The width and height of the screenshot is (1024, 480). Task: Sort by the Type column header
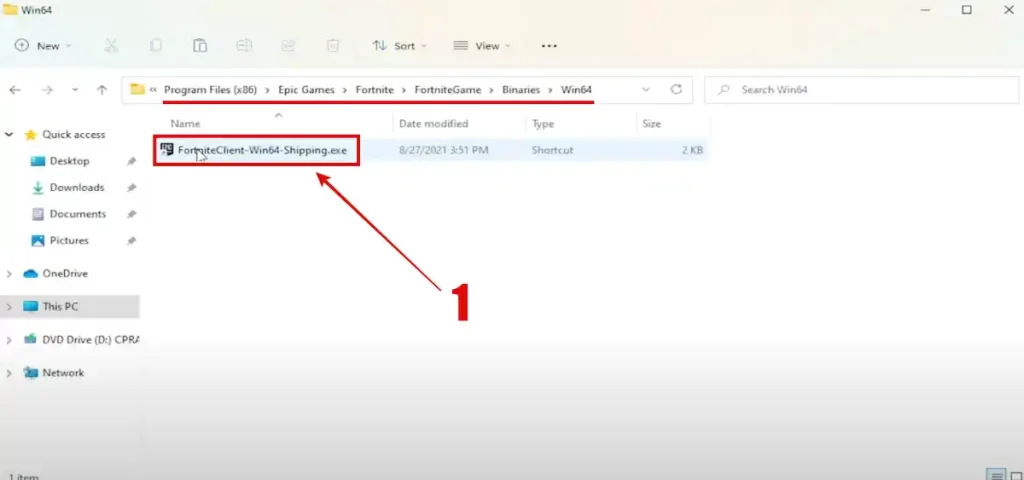(543, 123)
